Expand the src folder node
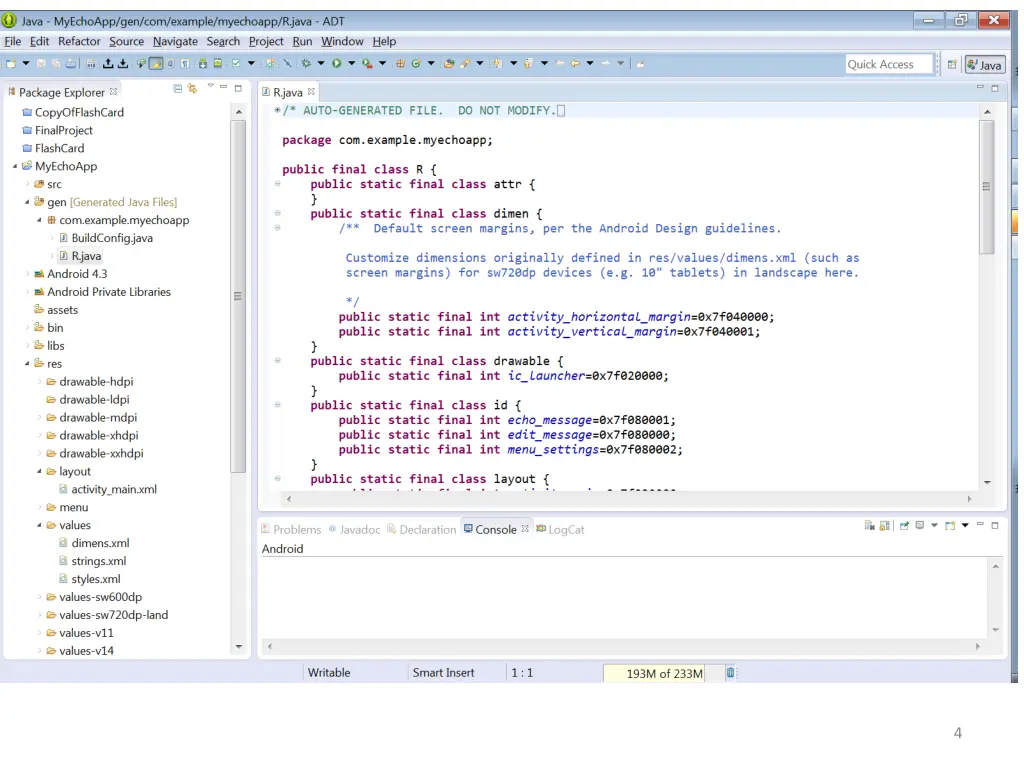 pyautogui.click(x=27, y=184)
